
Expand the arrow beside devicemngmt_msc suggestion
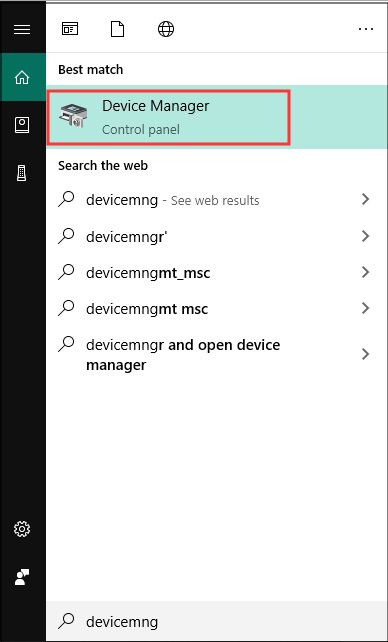point(365,272)
